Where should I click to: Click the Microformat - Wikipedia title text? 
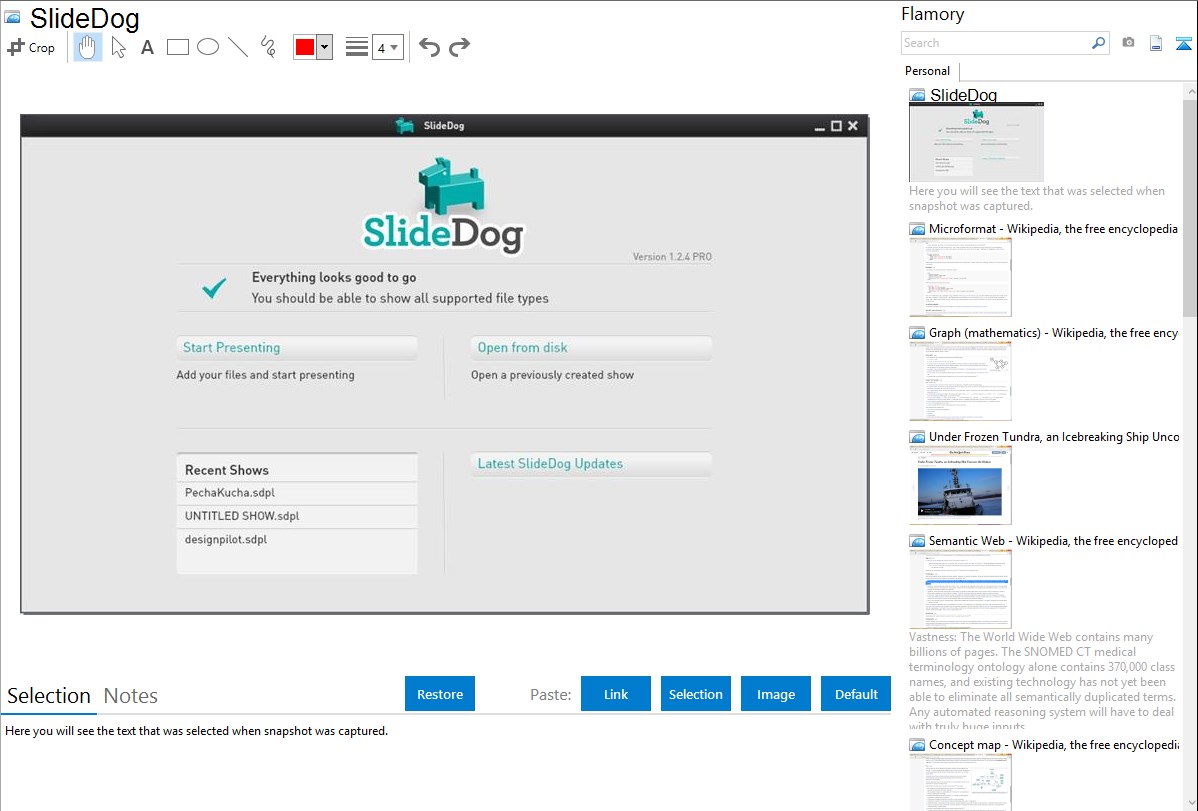pos(1054,229)
